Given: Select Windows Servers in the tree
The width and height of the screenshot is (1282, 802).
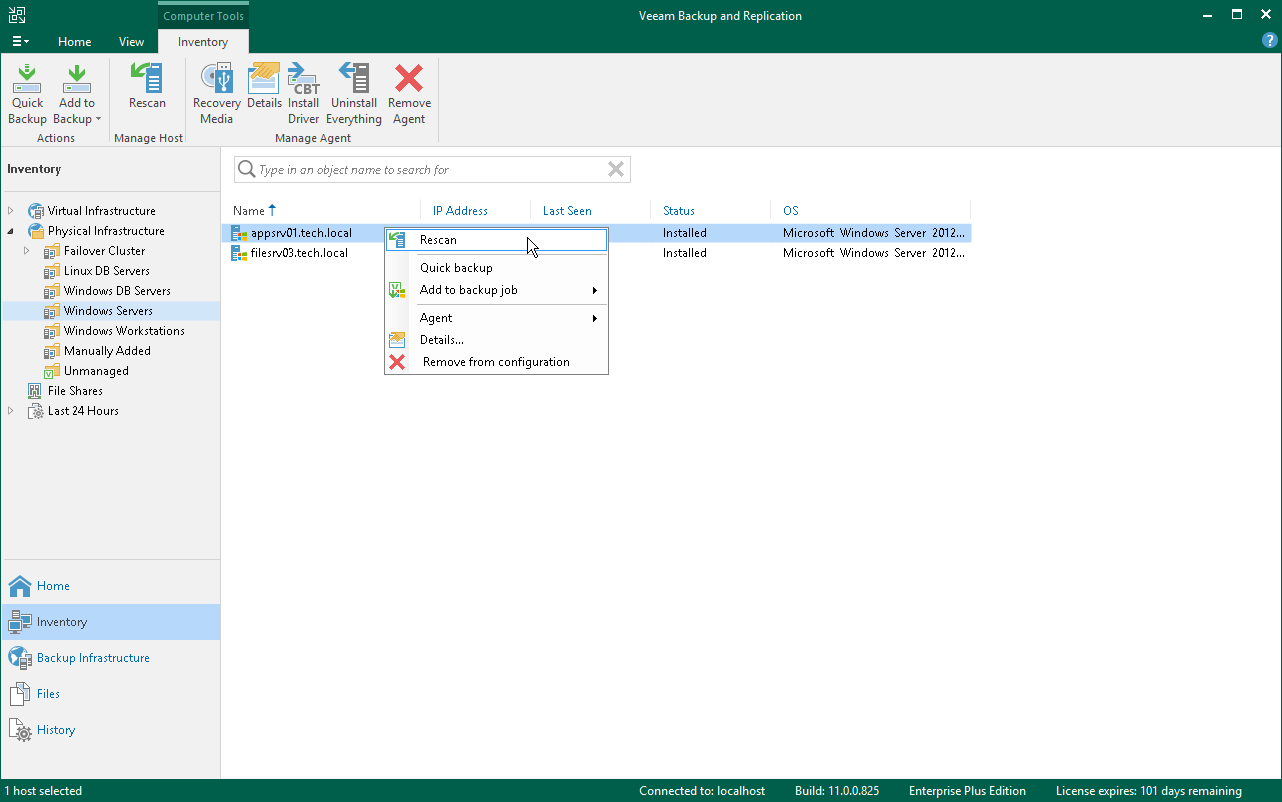Looking at the screenshot, I should click(x=108, y=311).
